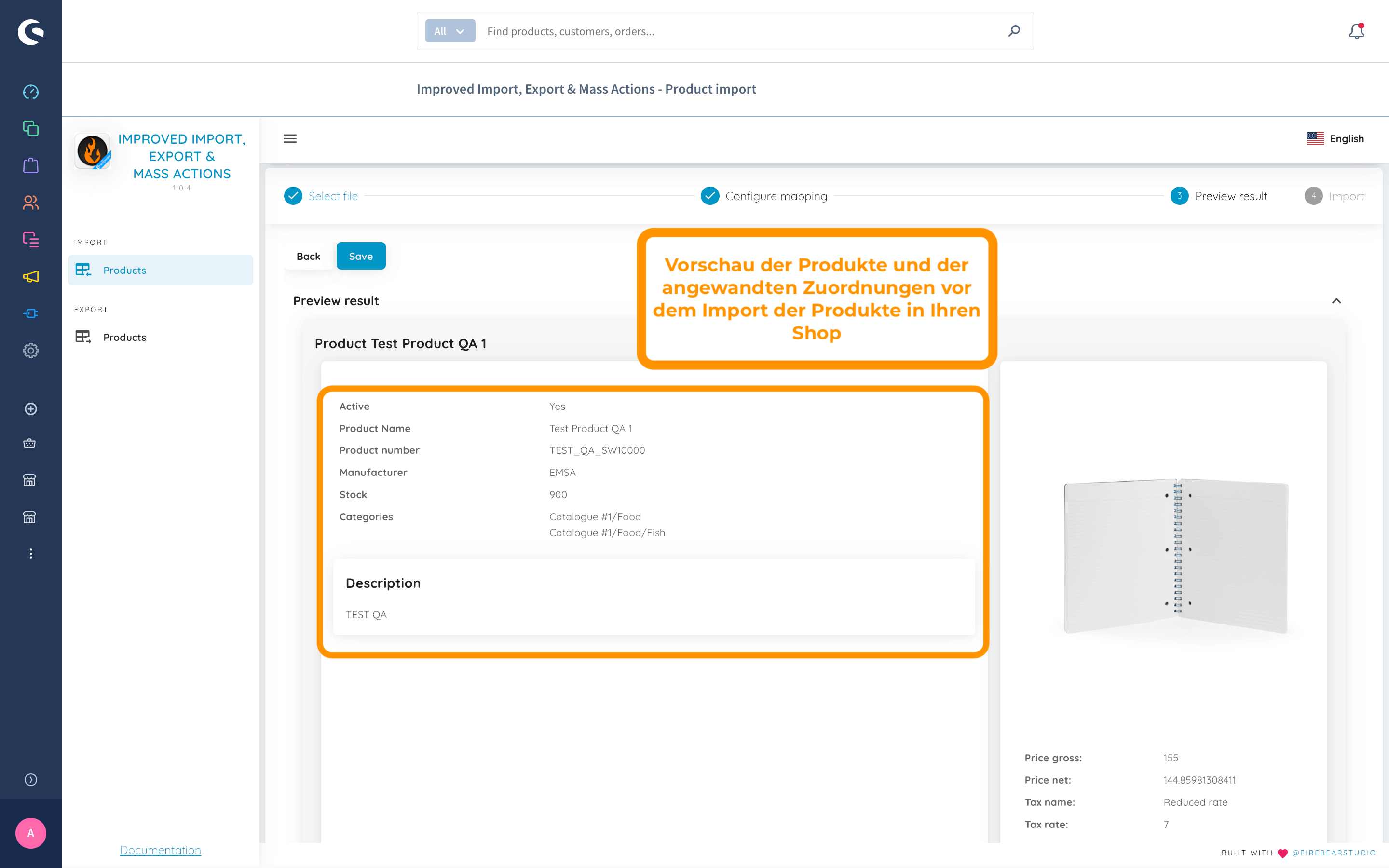Click the Products icon under Import
This screenshot has width=1389, height=868.
click(x=83, y=269)
